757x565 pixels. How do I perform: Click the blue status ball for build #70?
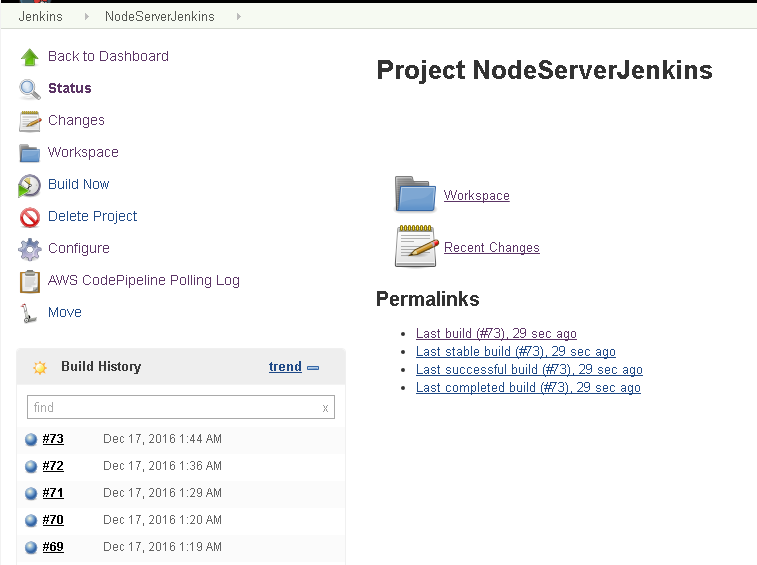coord(31,521)
